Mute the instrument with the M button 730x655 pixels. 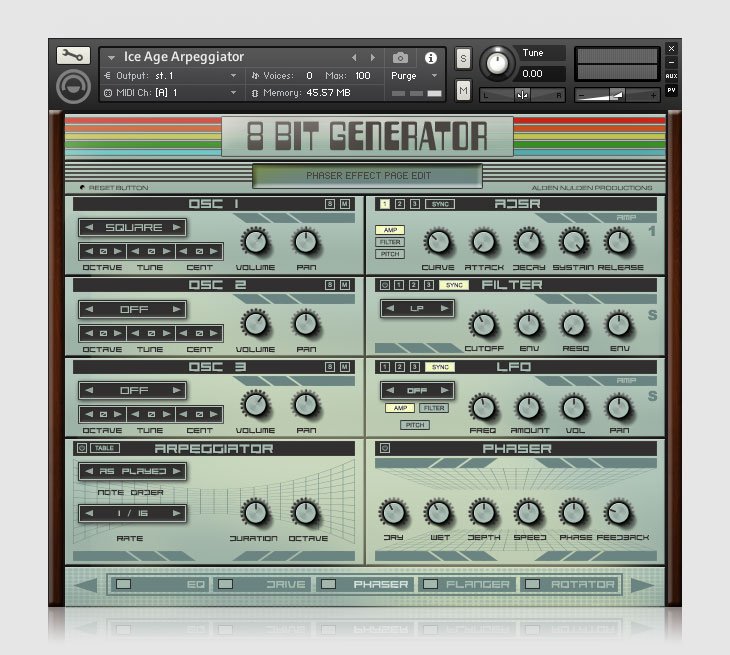click(x=463, y=90)
